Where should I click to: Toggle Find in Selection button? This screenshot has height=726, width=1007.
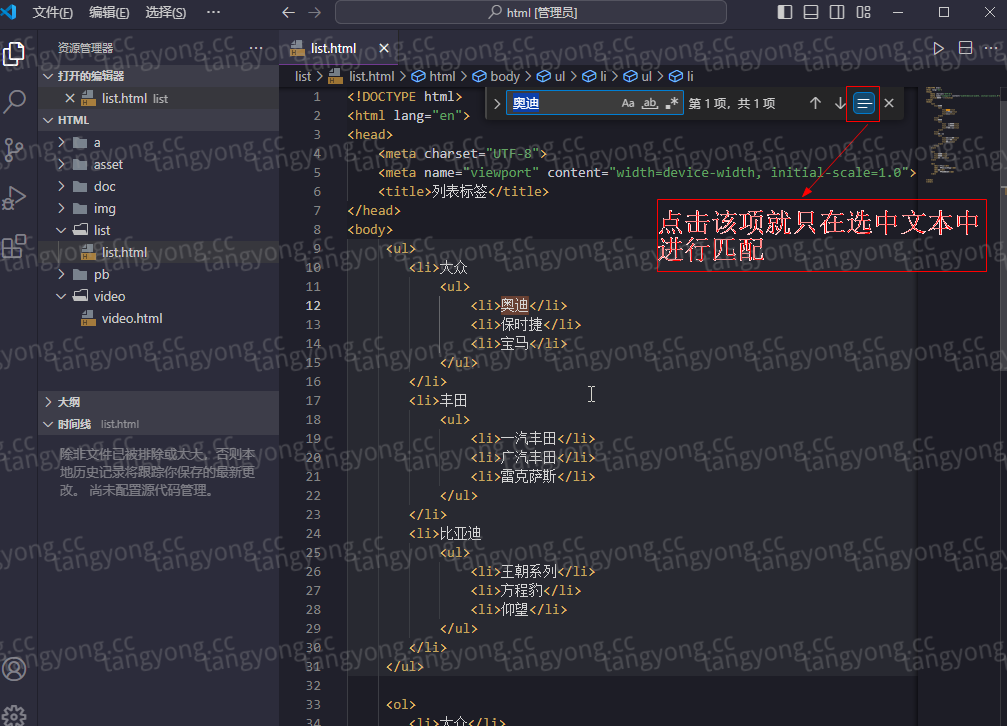point(864,103)
